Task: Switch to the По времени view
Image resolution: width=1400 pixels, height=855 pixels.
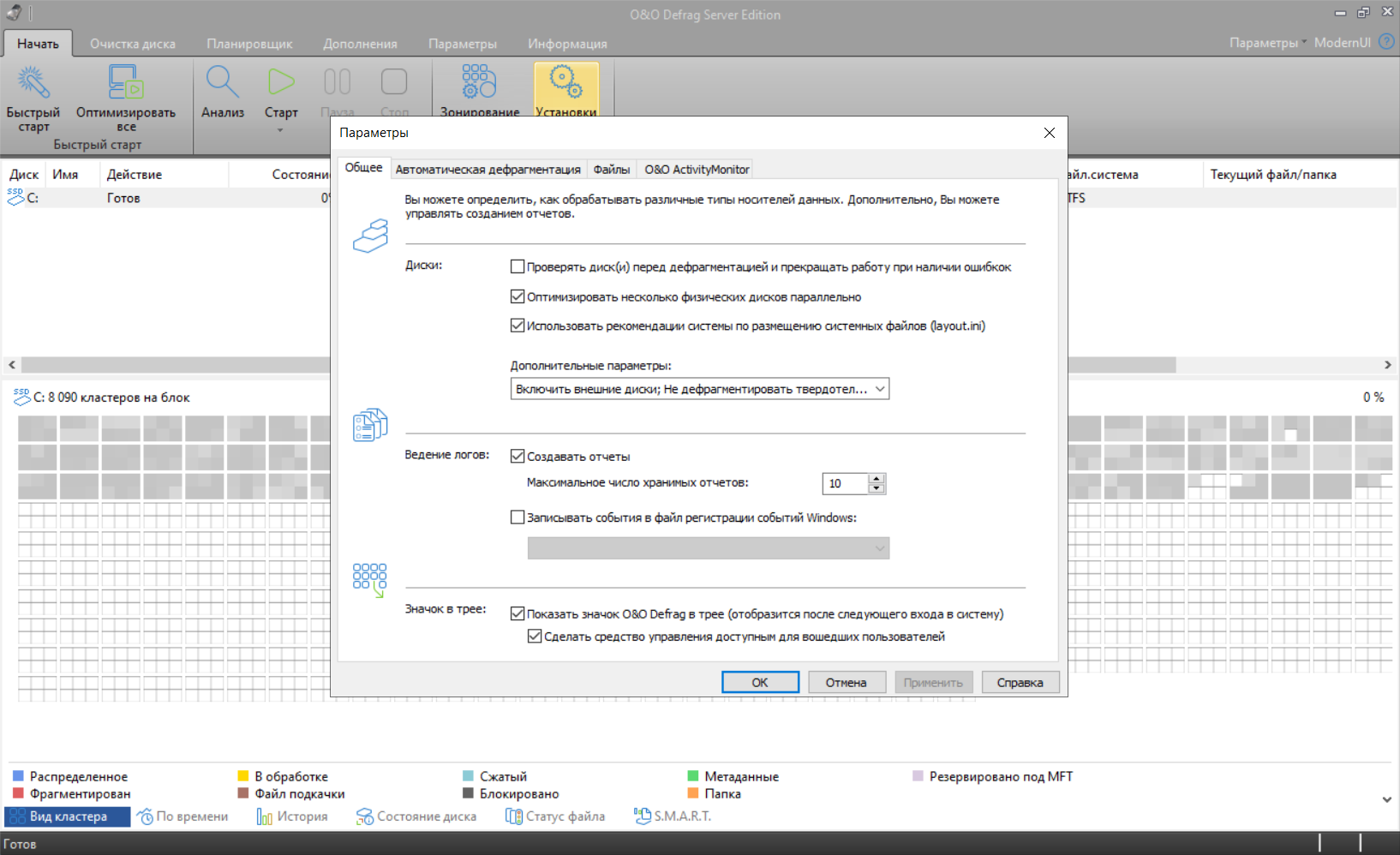Action: [182, 816]
